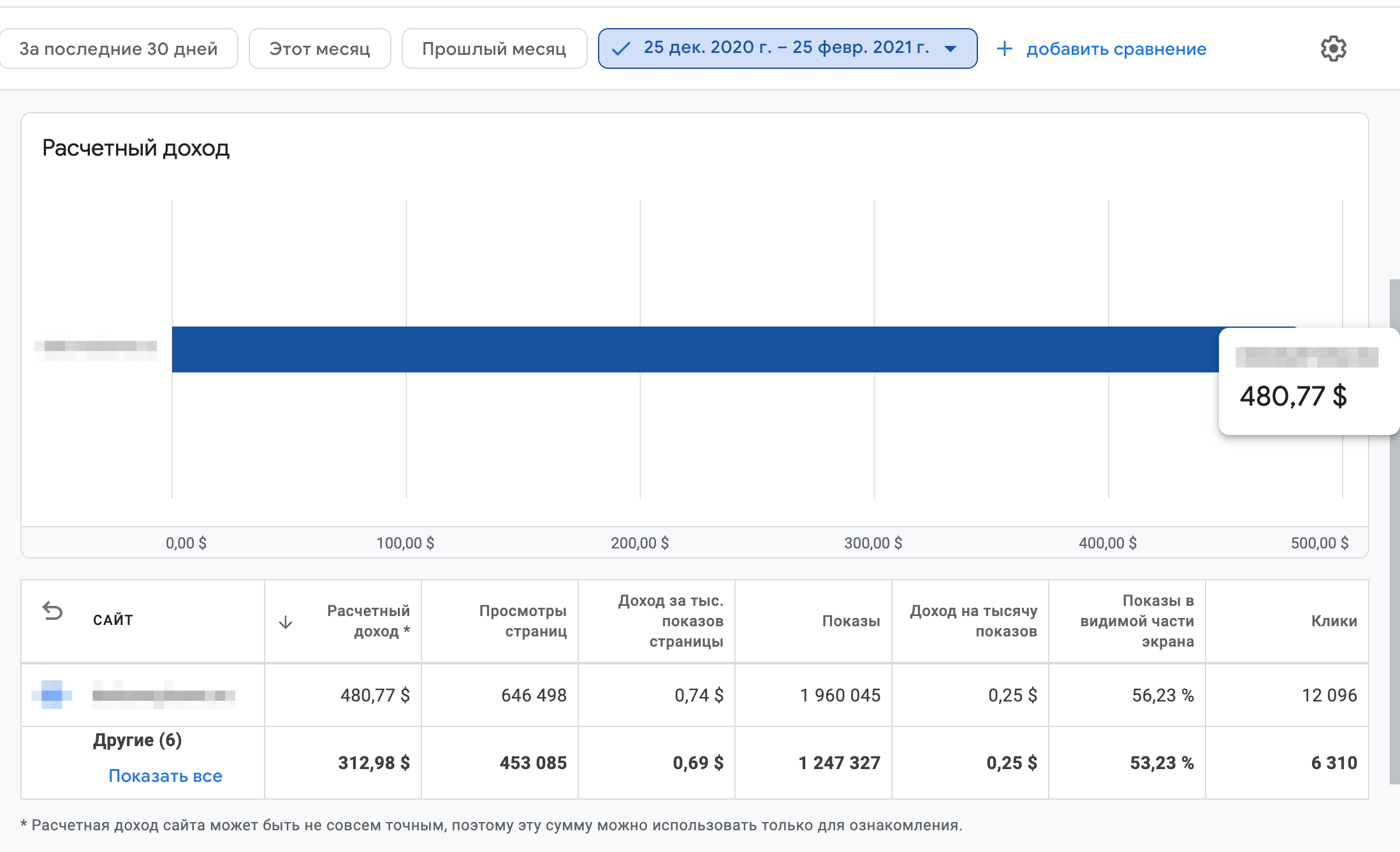Sort by Клики column header
The image size is (1400, 852).
pos(1334,621)
